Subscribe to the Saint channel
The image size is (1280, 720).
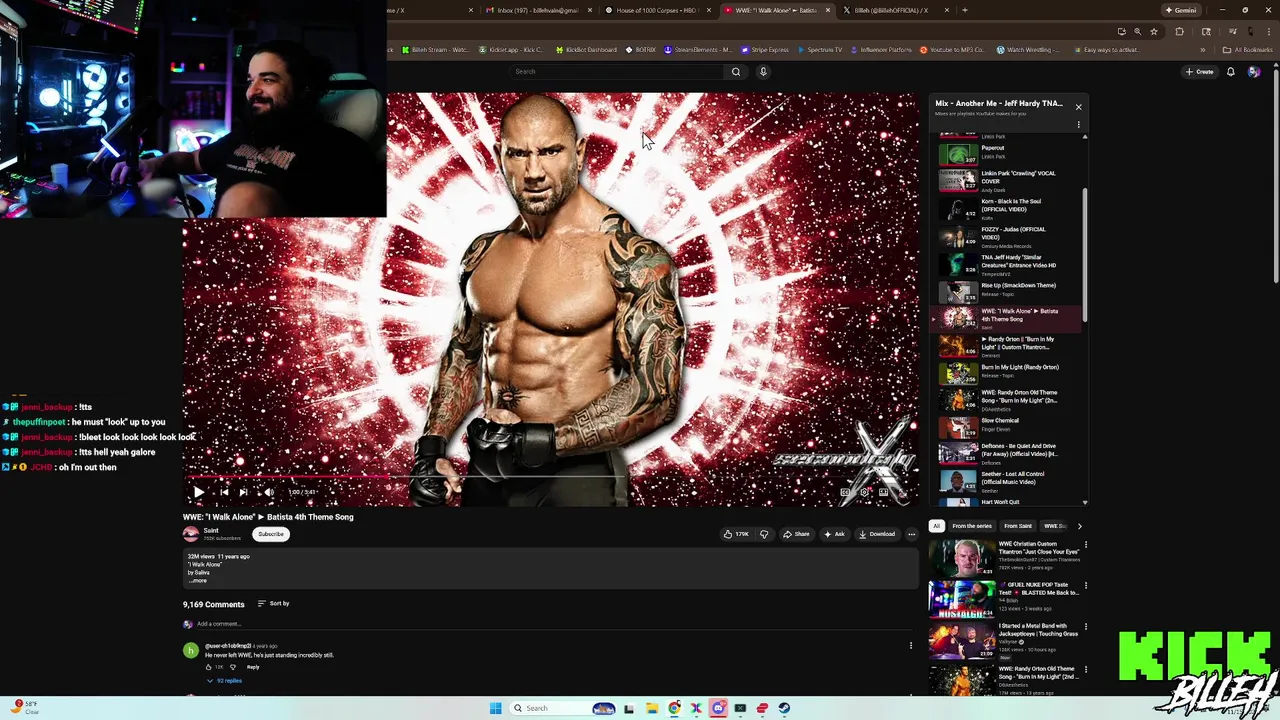pyautogui.click(x=271, y=534)
